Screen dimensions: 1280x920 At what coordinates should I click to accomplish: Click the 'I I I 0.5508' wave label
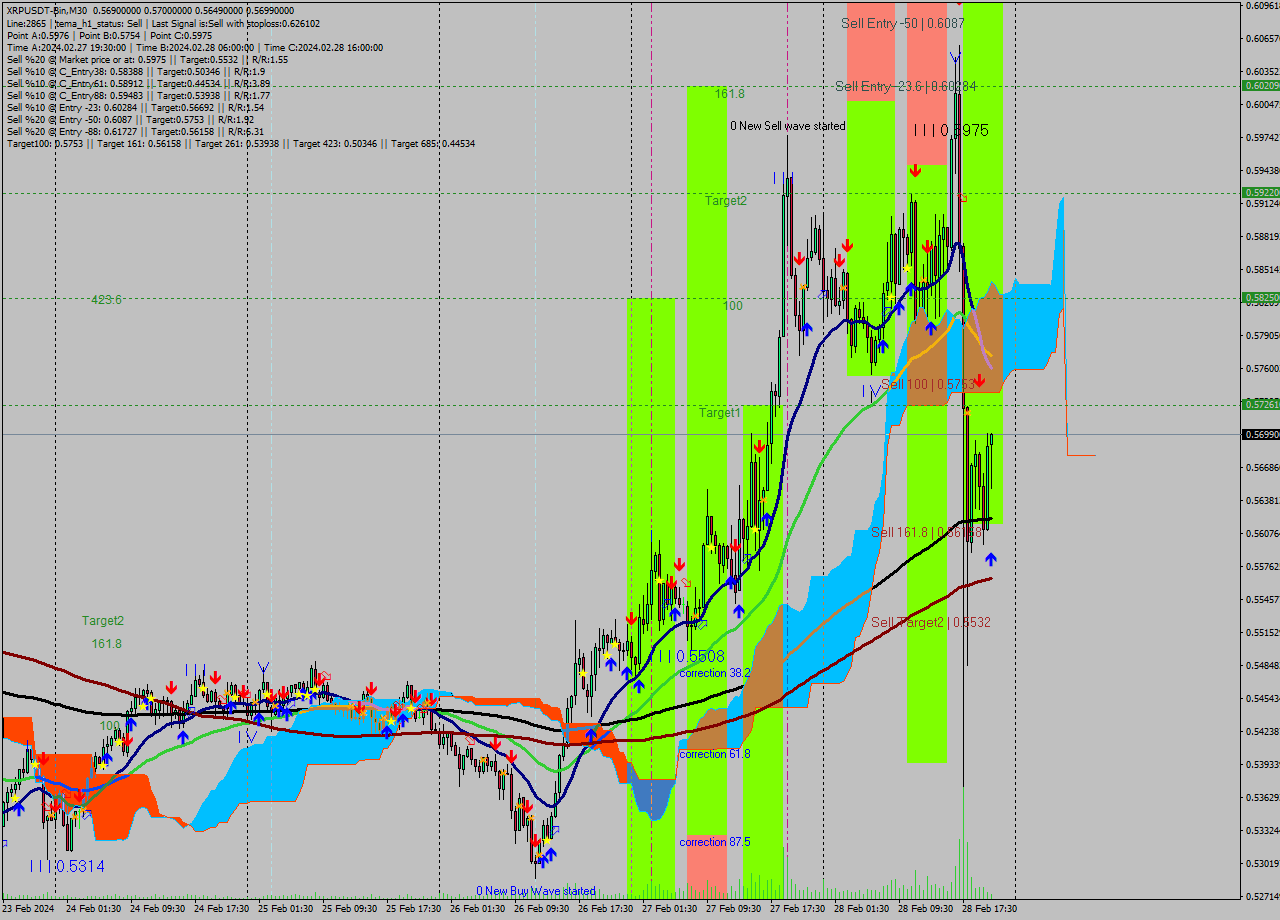691,656
